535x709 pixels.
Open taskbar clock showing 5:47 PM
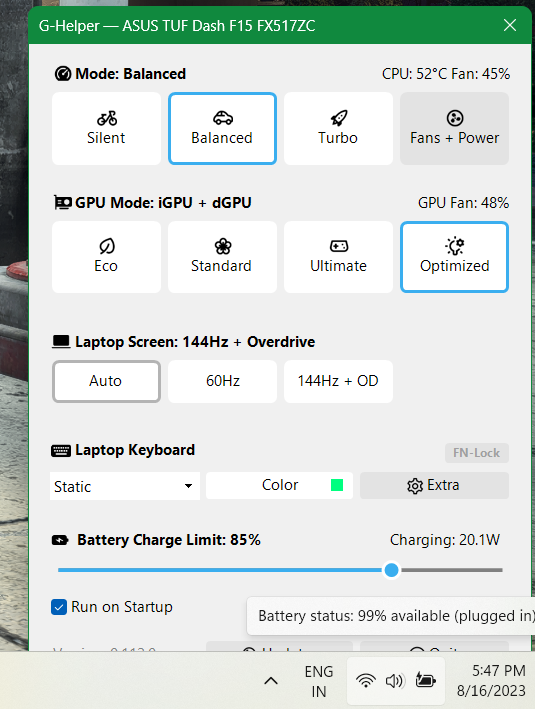coord(491,681)
